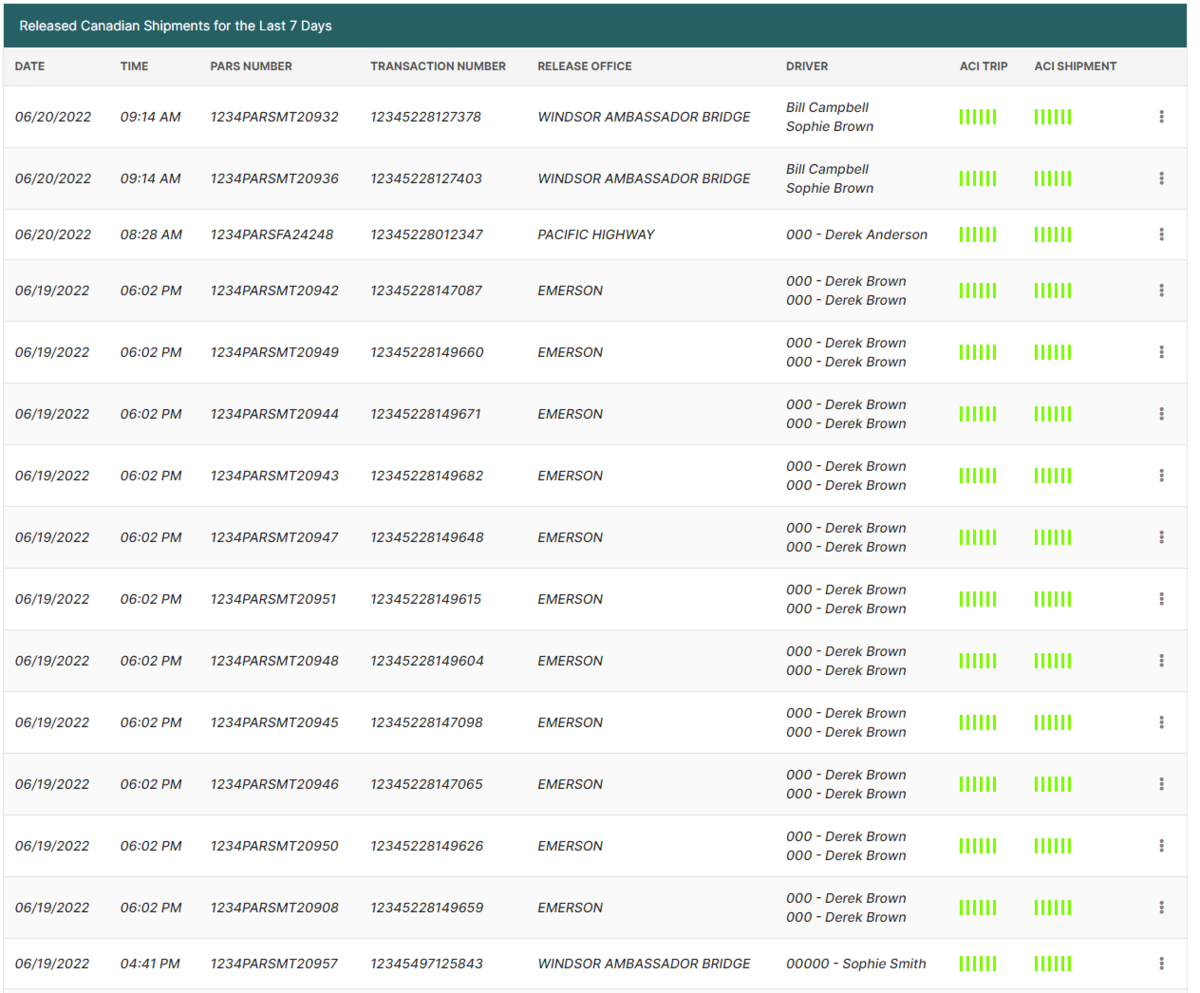Image resolution: width=1200 pixels, height=993 pixels.
Task: Open kebab menu for PARS 1234PARSMT20932
Action: [1161, 117]
